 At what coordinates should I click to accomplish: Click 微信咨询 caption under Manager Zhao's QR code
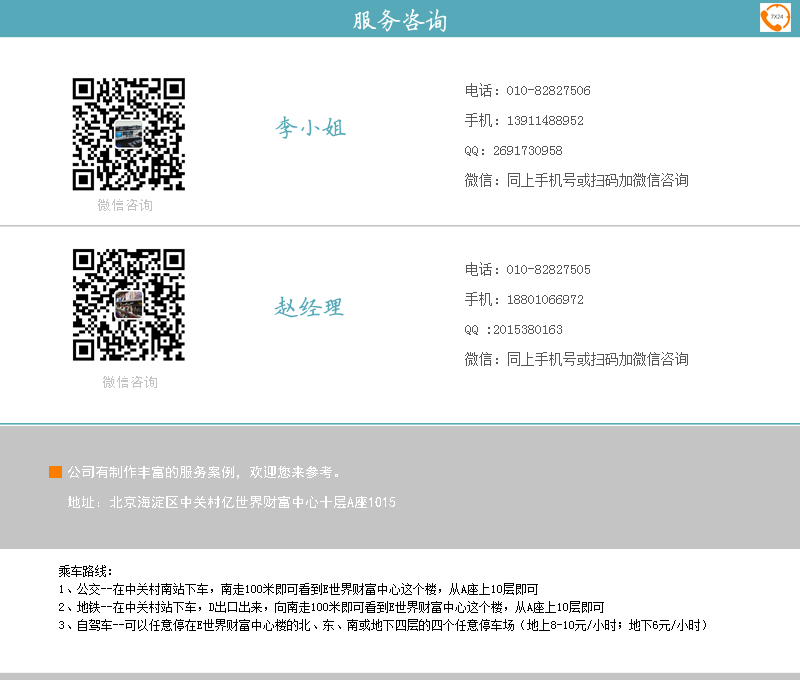130,382
